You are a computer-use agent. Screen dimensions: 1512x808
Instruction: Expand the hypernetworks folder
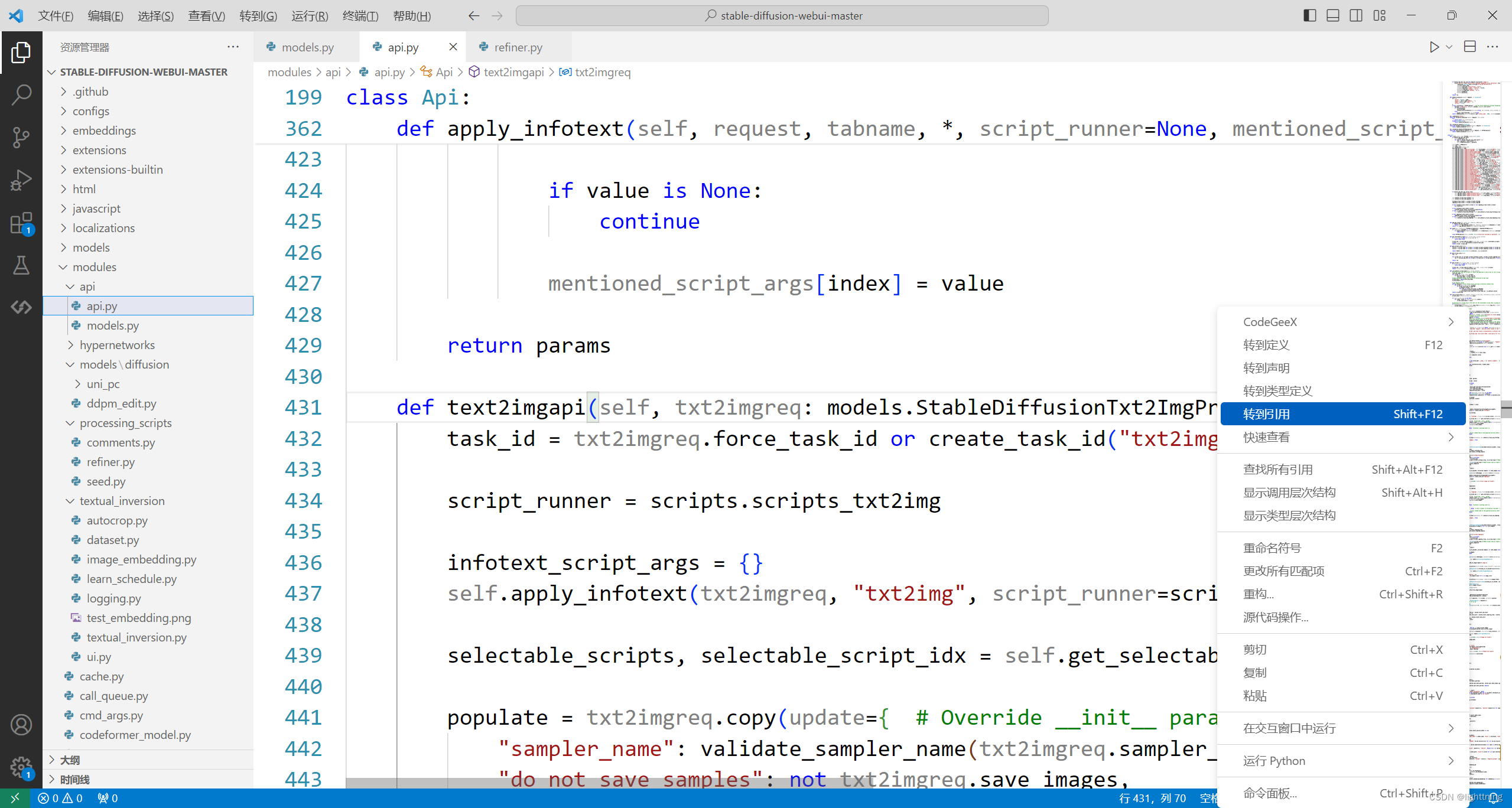click(x=117, y=345)
